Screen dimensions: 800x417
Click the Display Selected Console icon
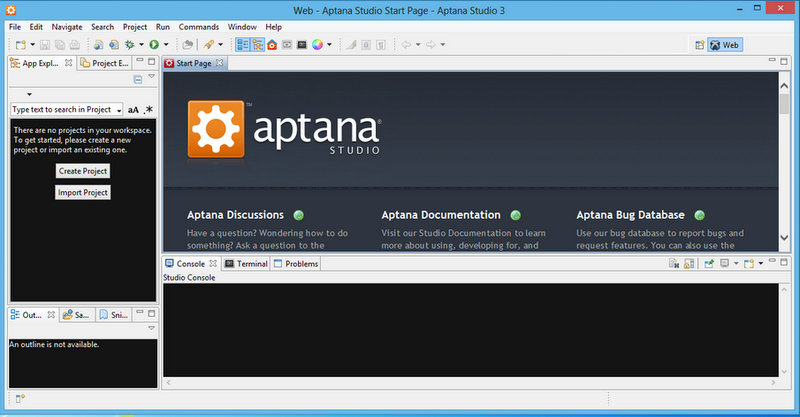point(724,263)
